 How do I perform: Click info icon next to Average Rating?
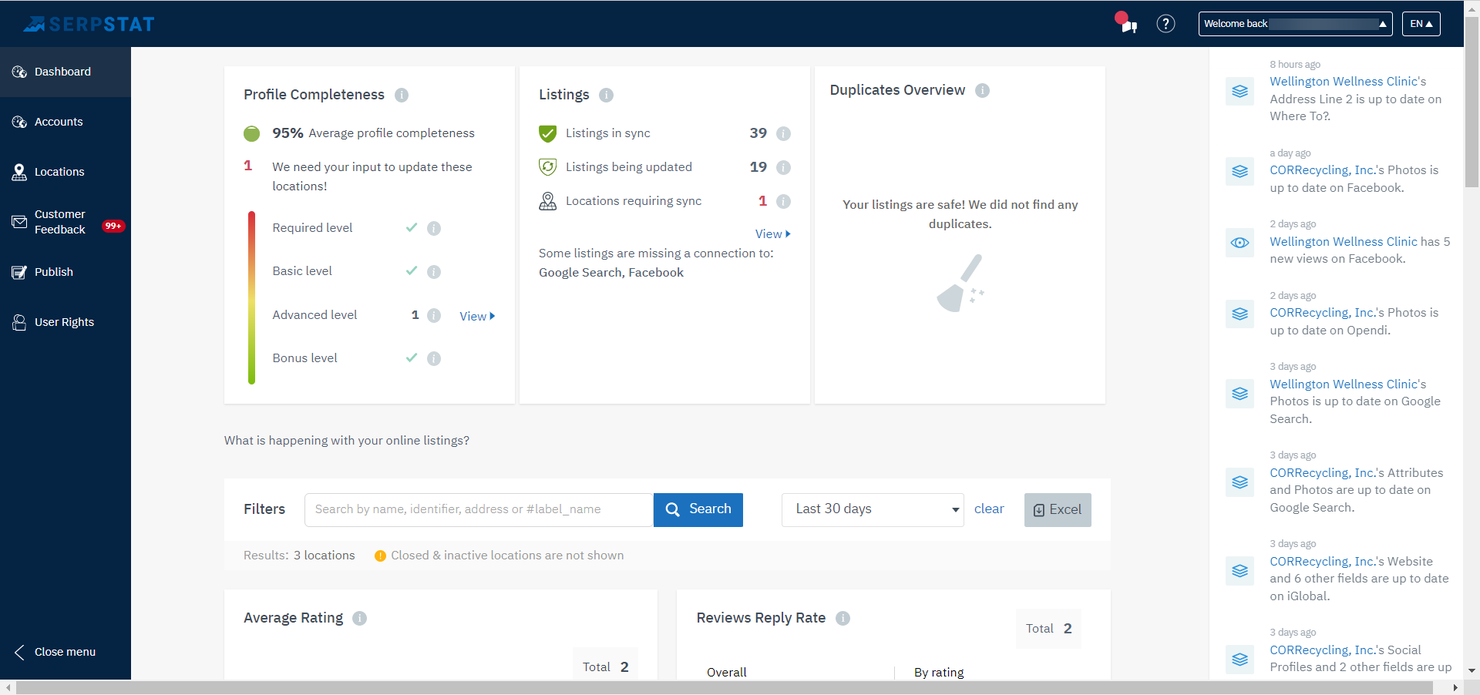pyautogui.click(x=360, y=618)
